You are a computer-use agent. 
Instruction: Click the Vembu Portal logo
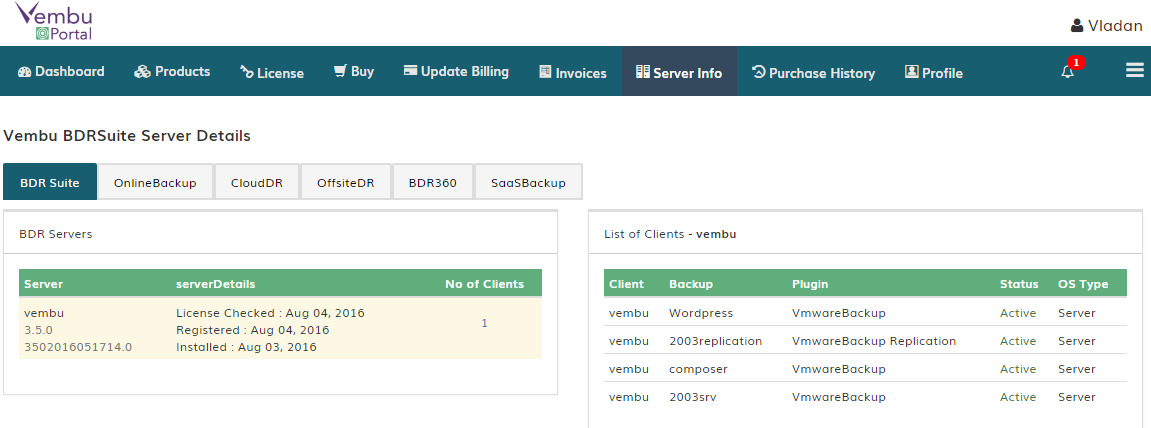(x=54, y=21)
